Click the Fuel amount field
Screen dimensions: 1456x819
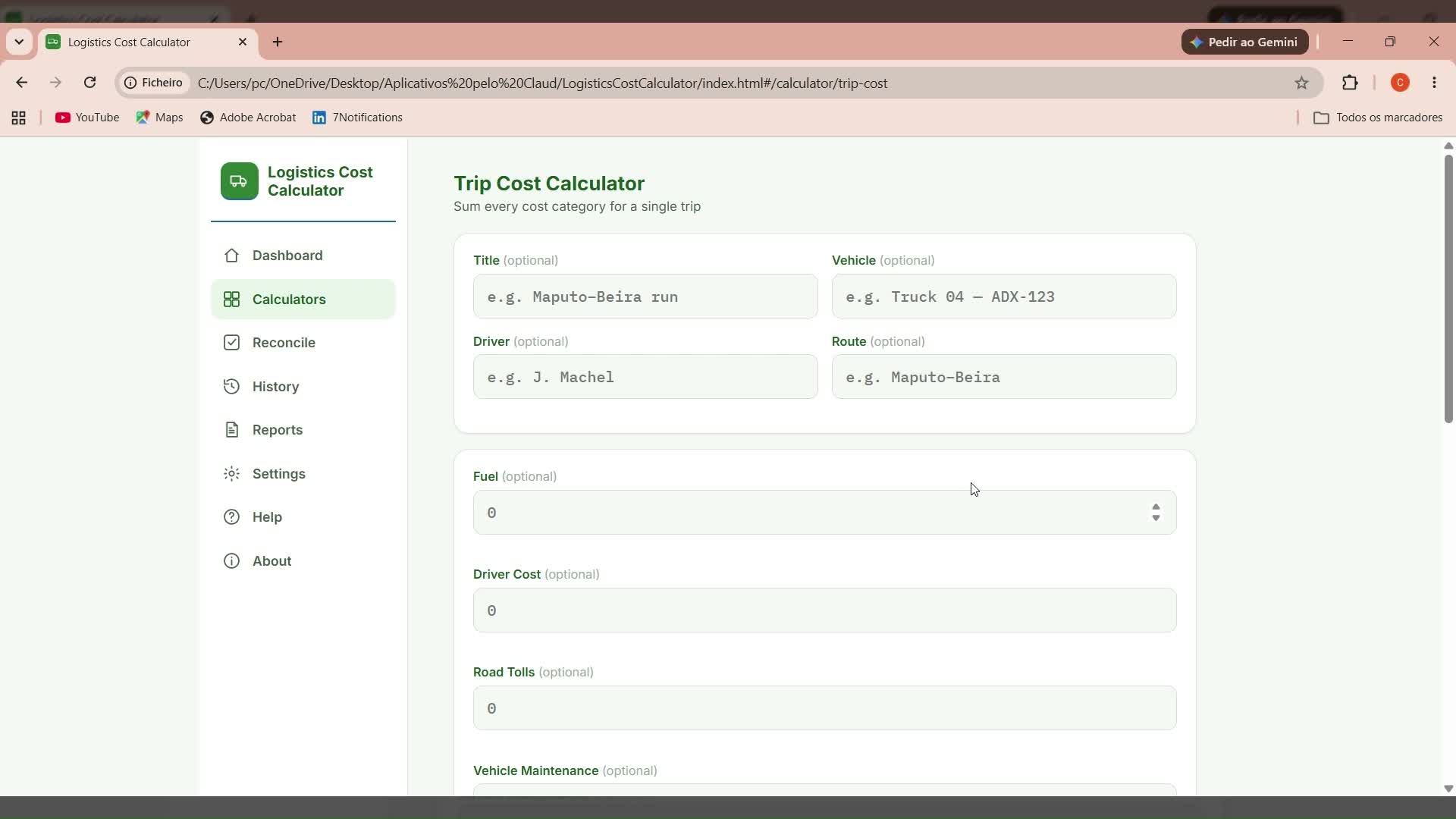(824, 513)
